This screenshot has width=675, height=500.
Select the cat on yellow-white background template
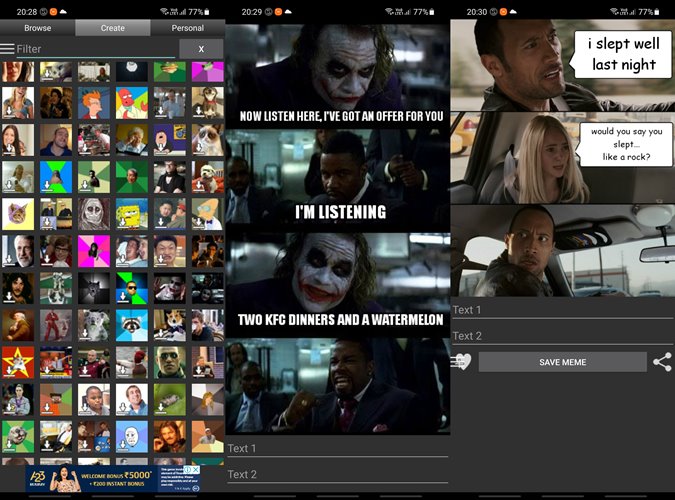click(18, 214)
